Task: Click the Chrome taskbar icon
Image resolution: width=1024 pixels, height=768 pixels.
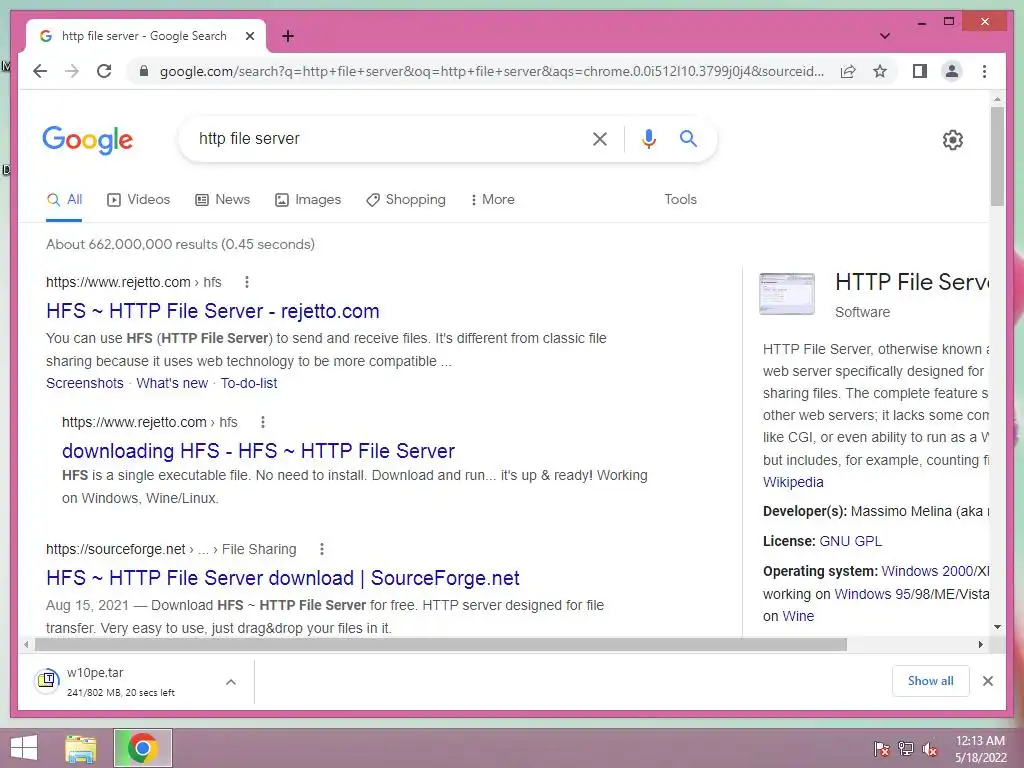Action: point(142,748)
